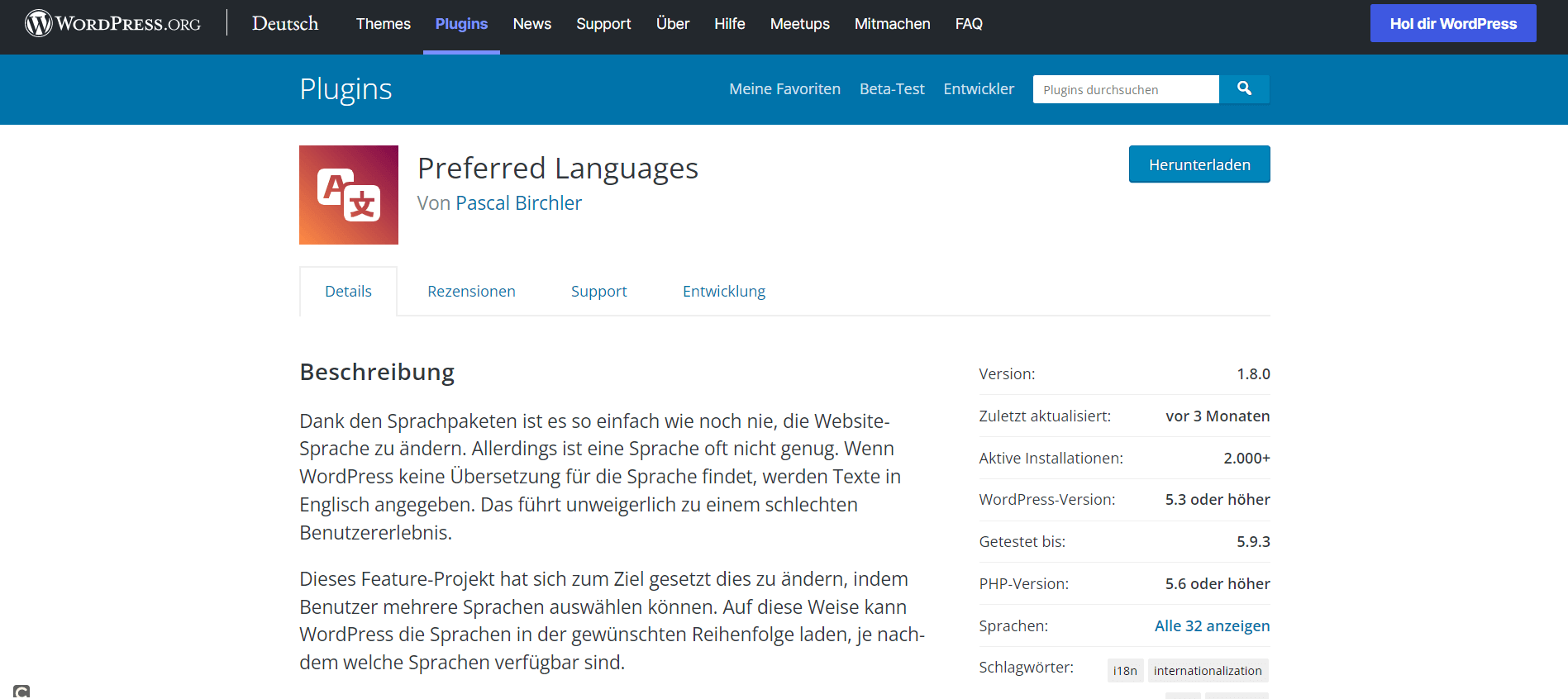The image size is (1568, 699).
Task: Click the i18n tag
Action: (1125, 670)
